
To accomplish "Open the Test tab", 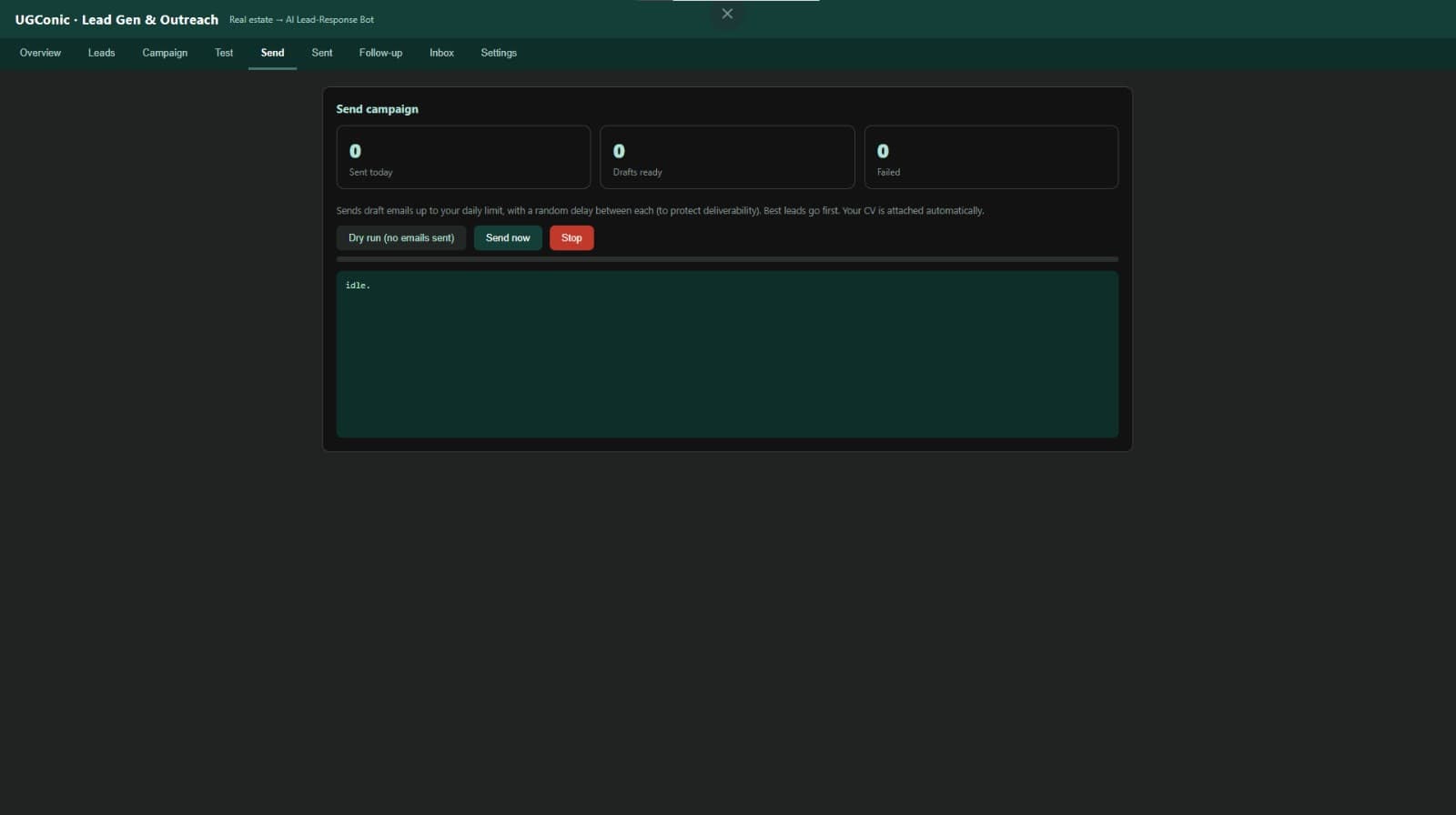I will tap(224, 53).
